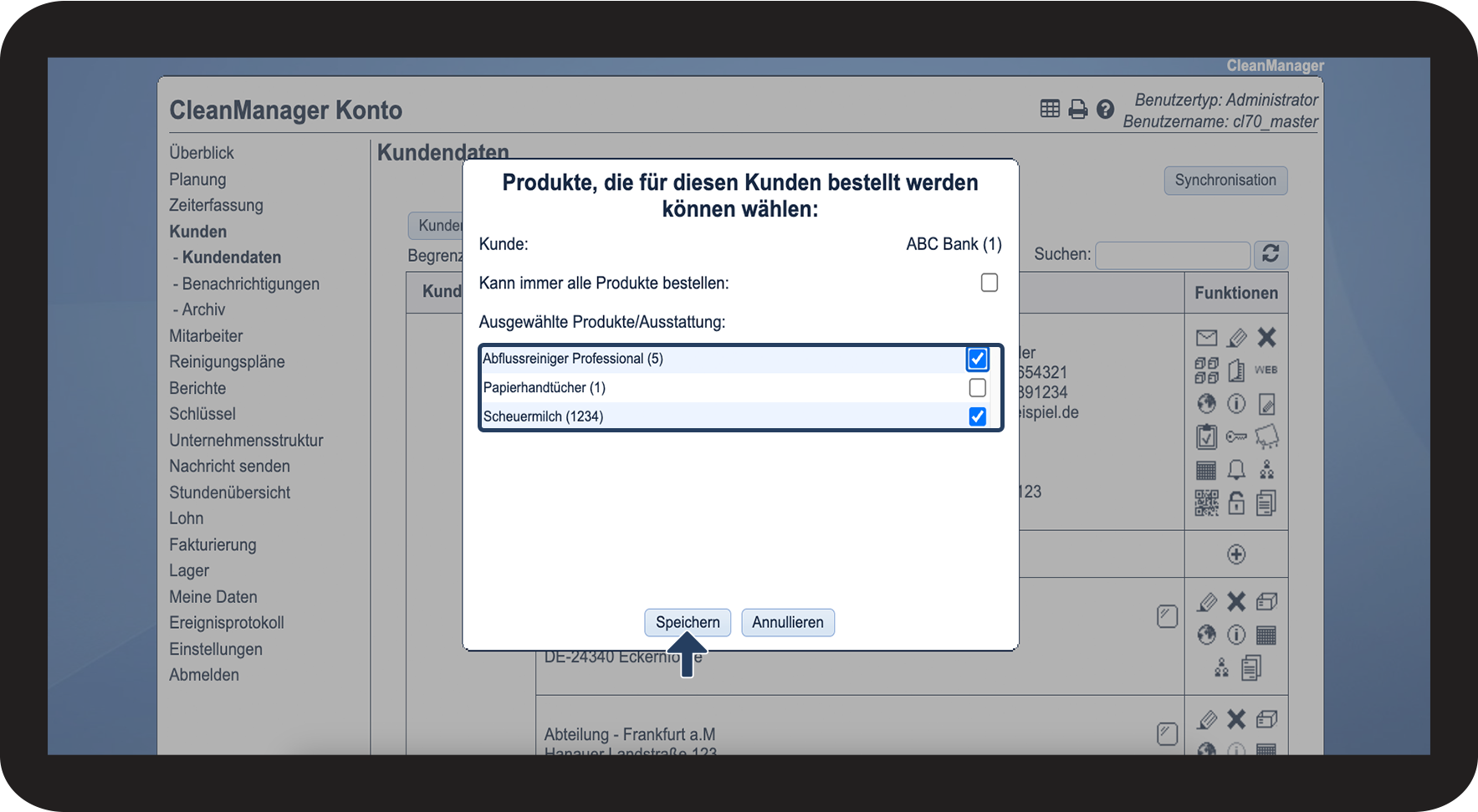This screenshot has height=812, width=1478.
Task: Click the pencil icon in Frankfurt a.M row
Action: 1206,719
